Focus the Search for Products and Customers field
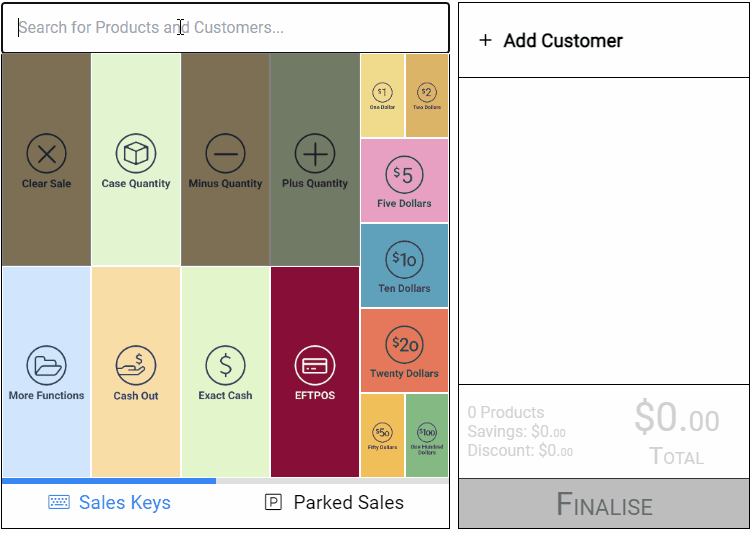The height and width of the screenshot is (533, 753). (225, 28)
